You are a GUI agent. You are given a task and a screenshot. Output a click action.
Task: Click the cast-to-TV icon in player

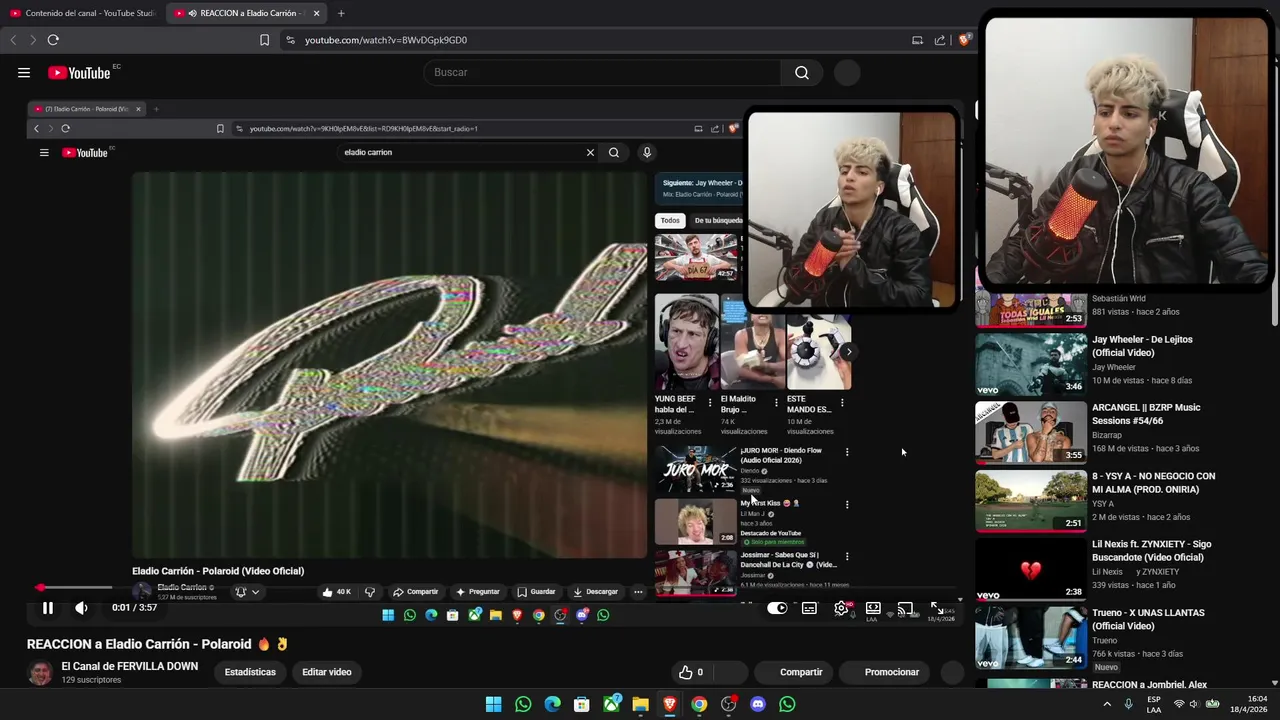coord(906,608)
